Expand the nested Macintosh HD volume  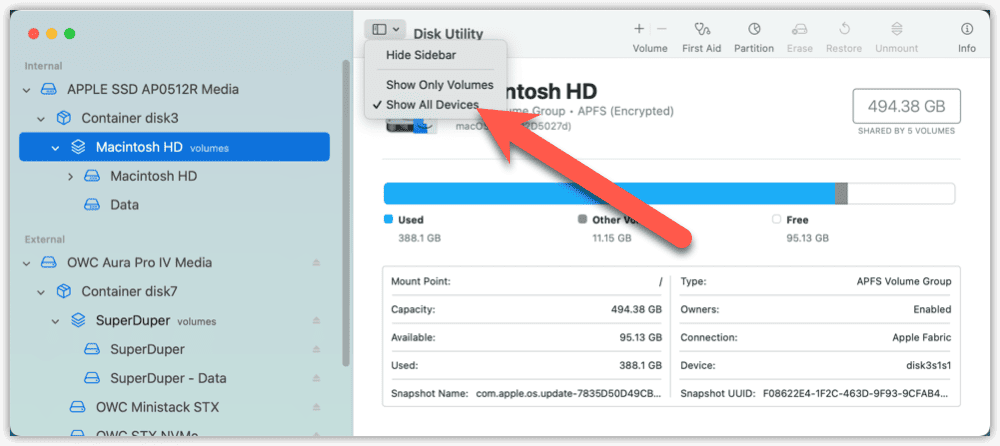(70, 176)
